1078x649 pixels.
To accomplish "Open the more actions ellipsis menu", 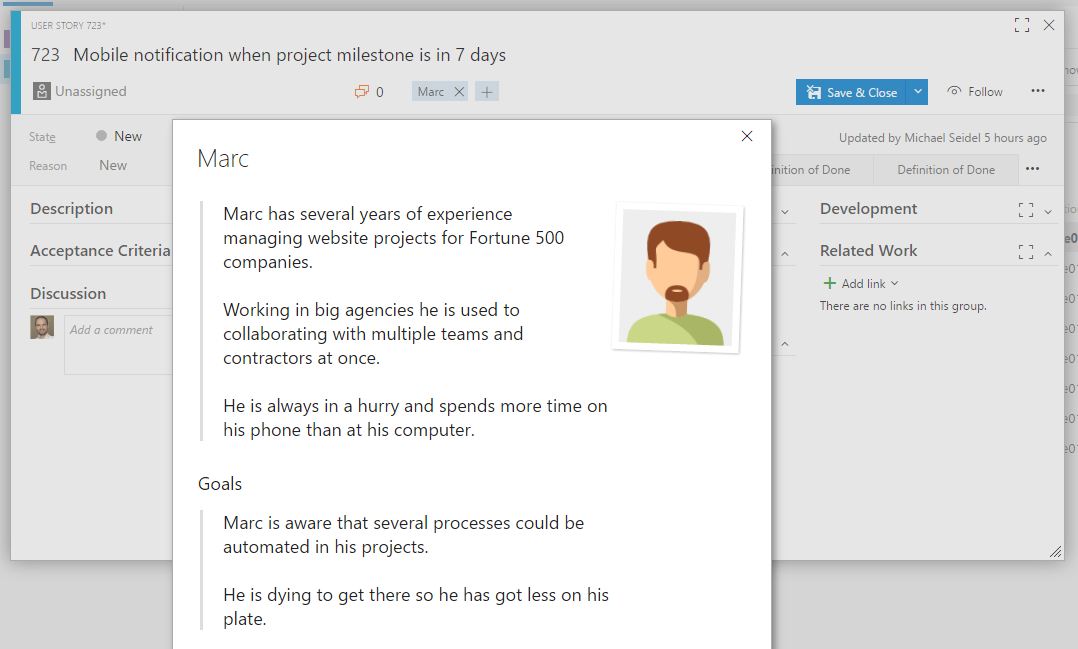I will click(x=1038, y=91).
